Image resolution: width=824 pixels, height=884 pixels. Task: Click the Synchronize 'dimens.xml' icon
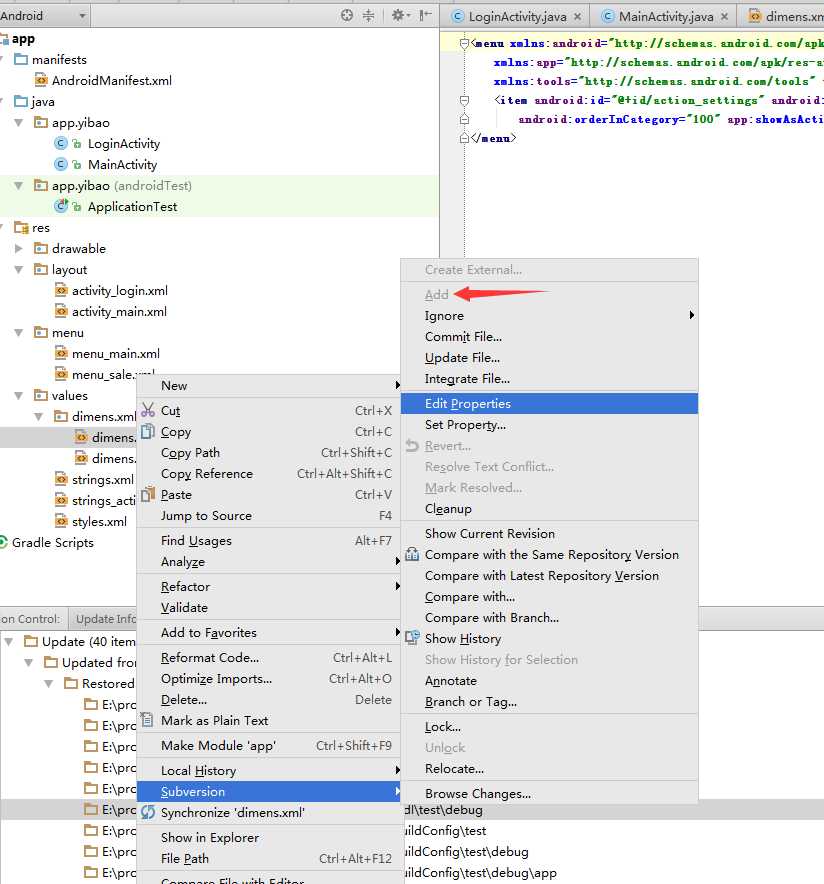tap(148, 813)
